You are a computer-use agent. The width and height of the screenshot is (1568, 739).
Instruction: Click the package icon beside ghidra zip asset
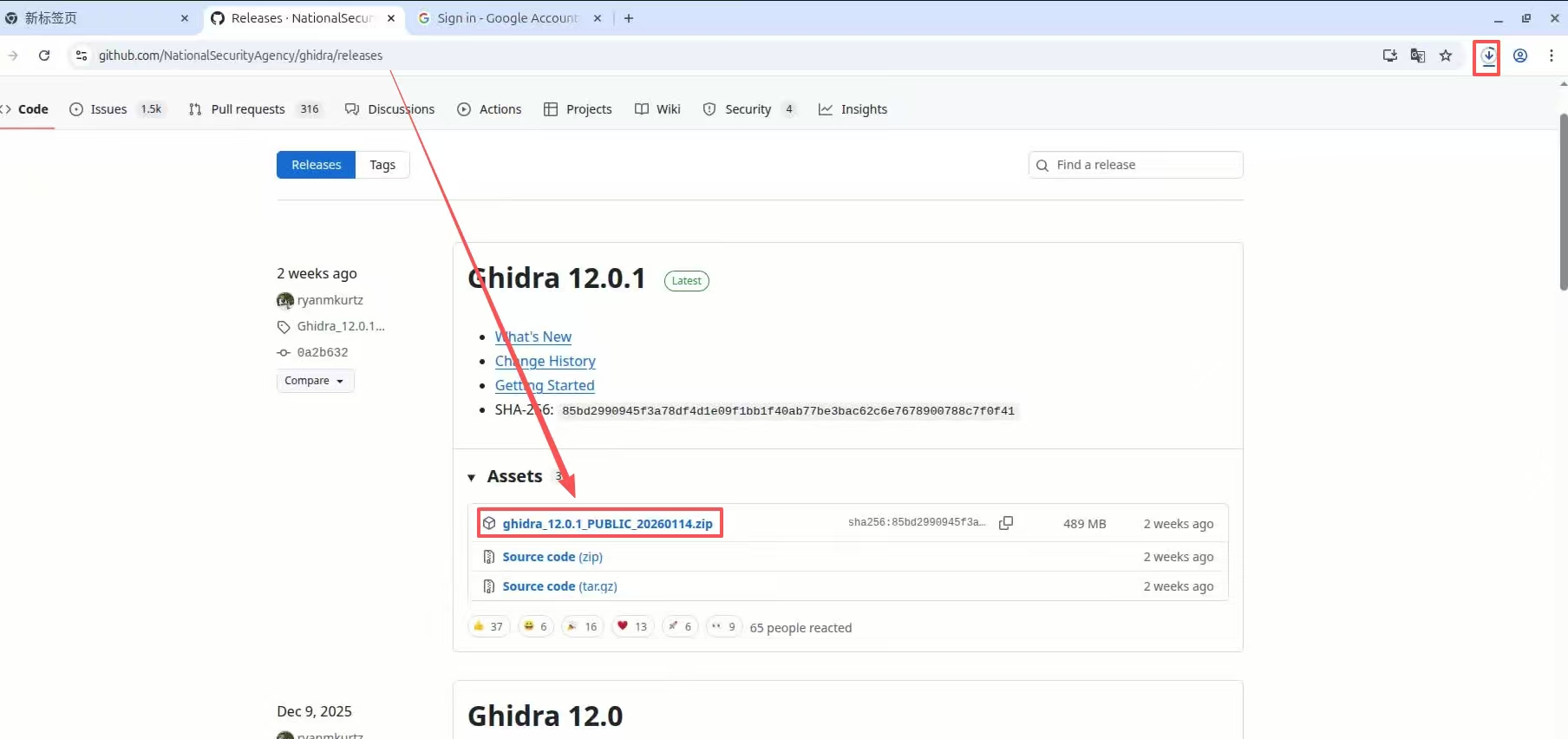489,524
